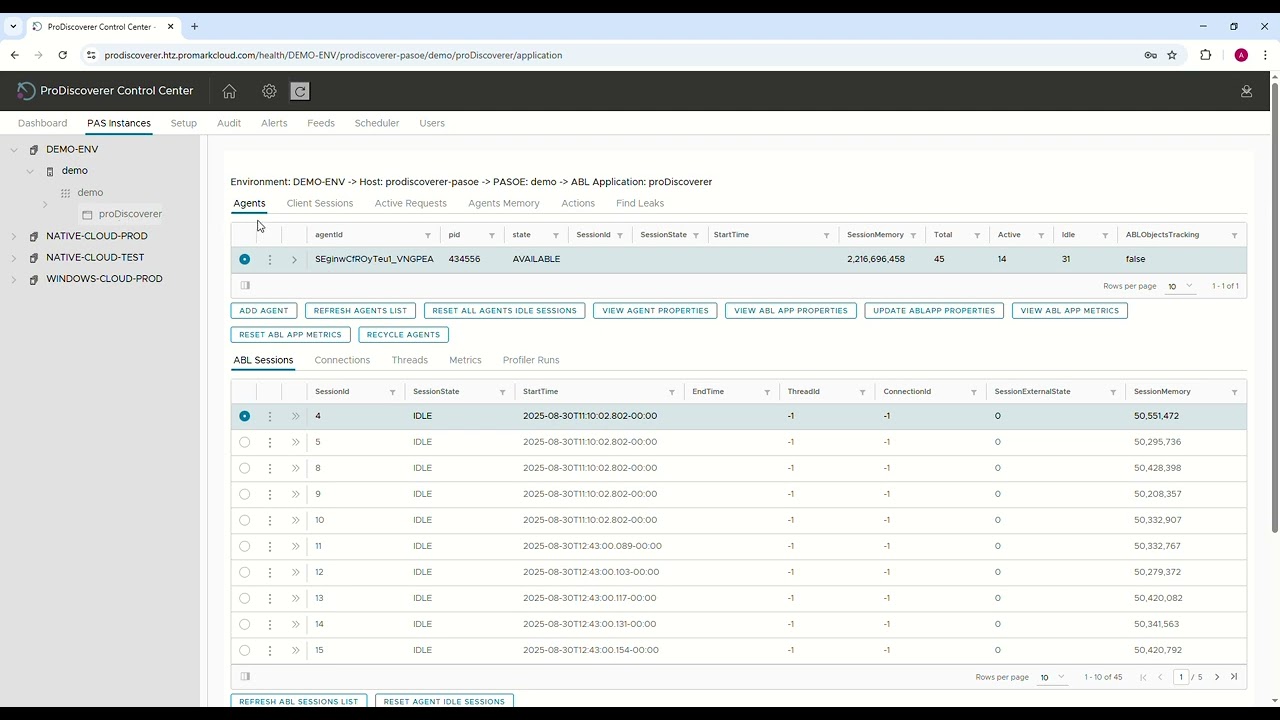Screen dimensions: 1280x720
Task: Open the Agents Memory tab
Action: 504,203
